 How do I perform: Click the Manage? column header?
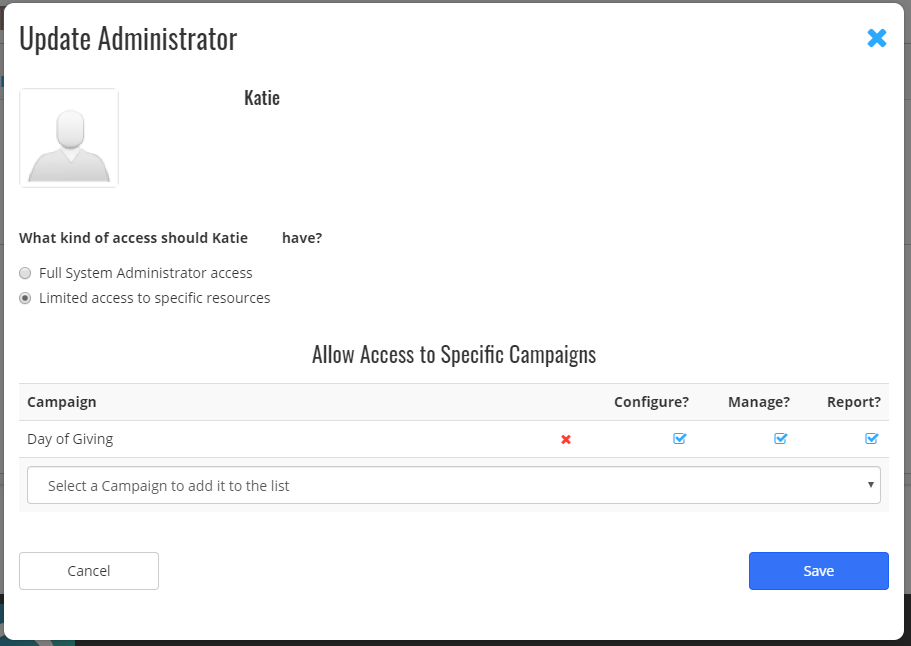[758, 401]
